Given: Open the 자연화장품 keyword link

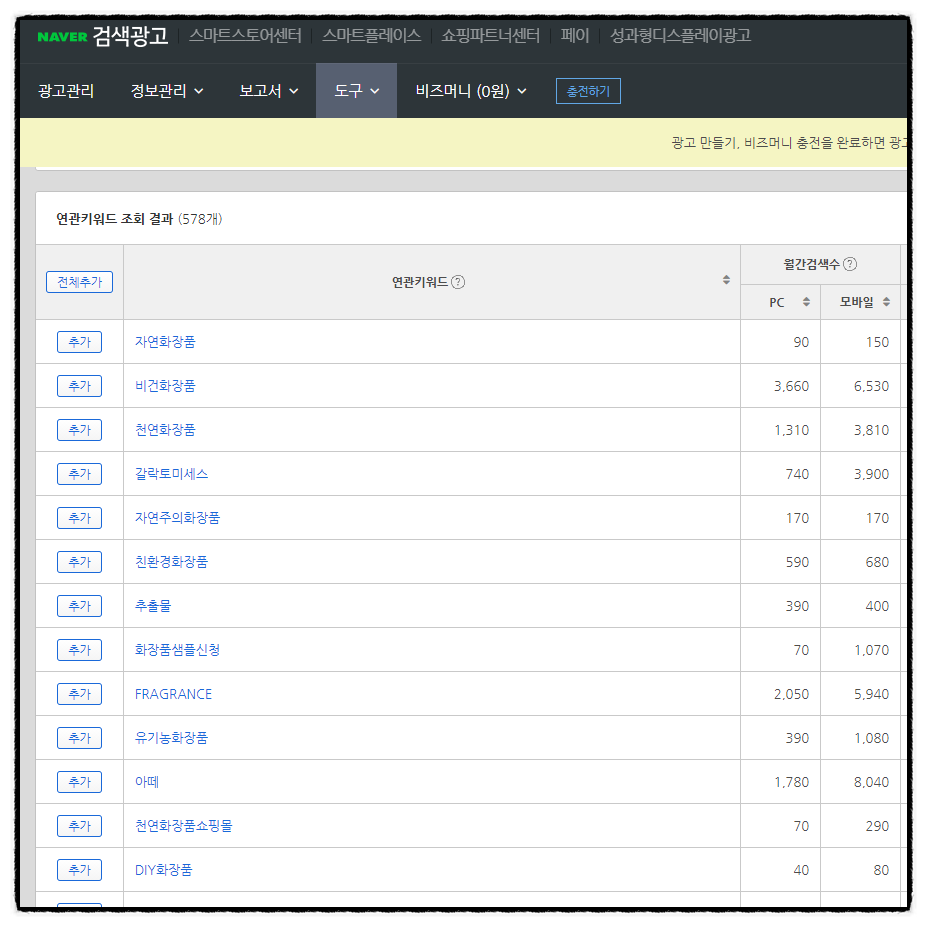Looking at the screenshot, I should click(x=165, y=342).
